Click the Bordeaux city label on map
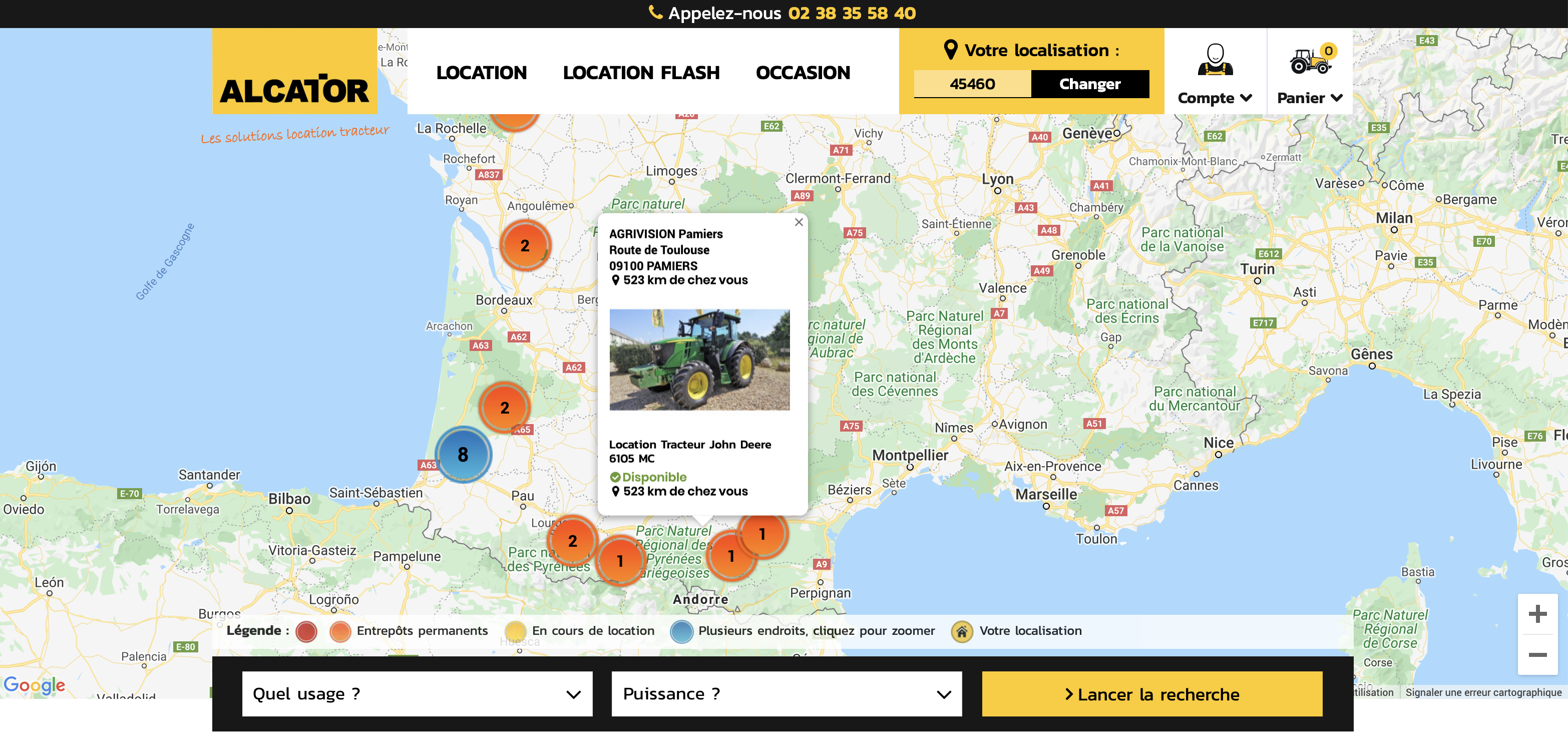Screen dimensions: 1568x741 point(503,300)
